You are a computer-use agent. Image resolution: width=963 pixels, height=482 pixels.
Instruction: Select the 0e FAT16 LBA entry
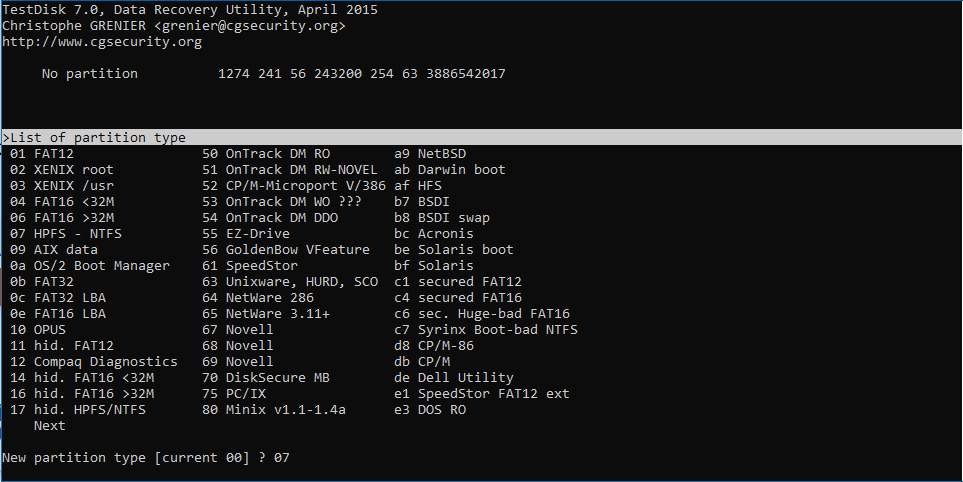(58, 313)
